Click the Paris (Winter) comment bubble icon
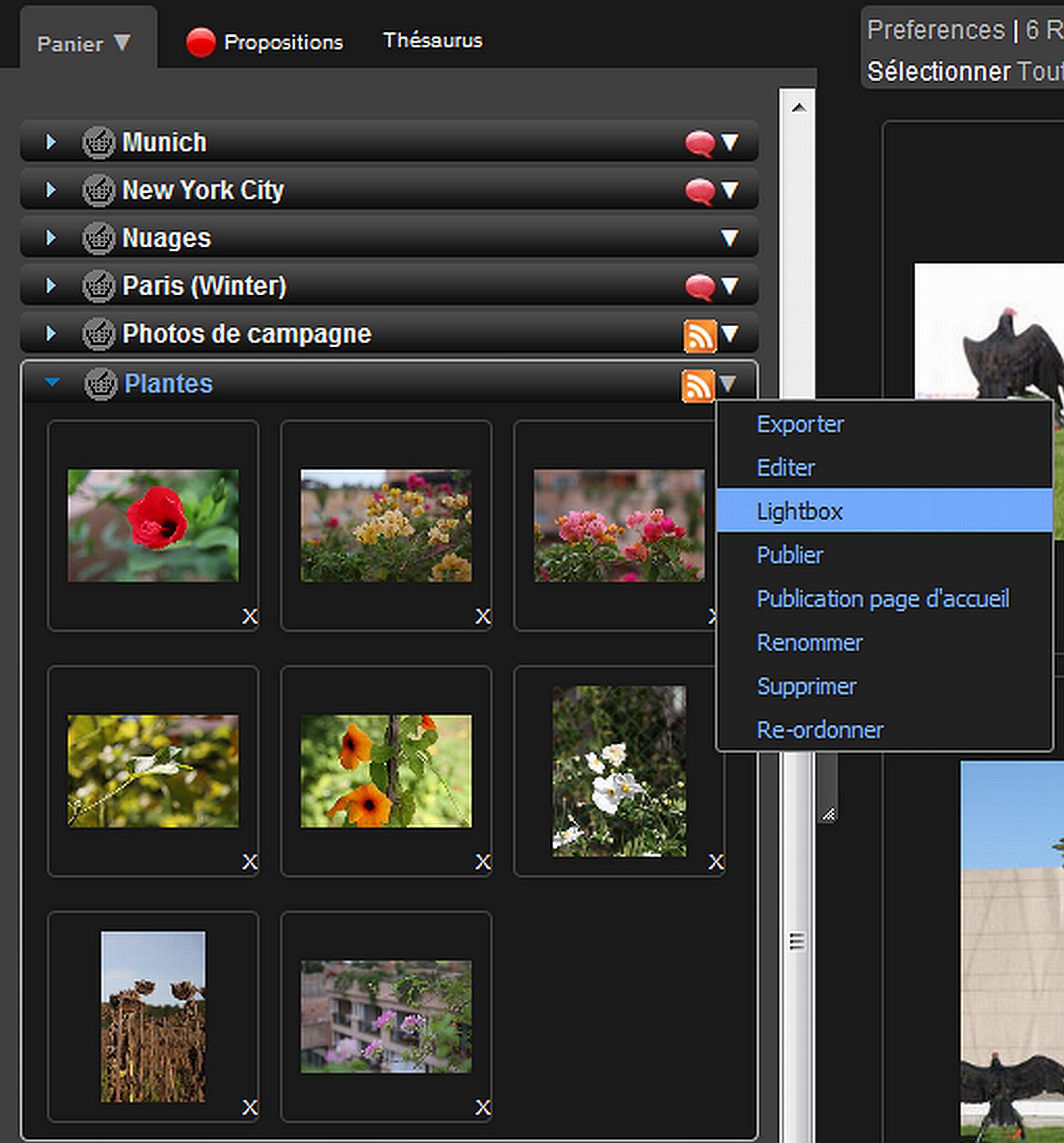Viewport: 1064px width, 1143px height. [x=700, y=286]
